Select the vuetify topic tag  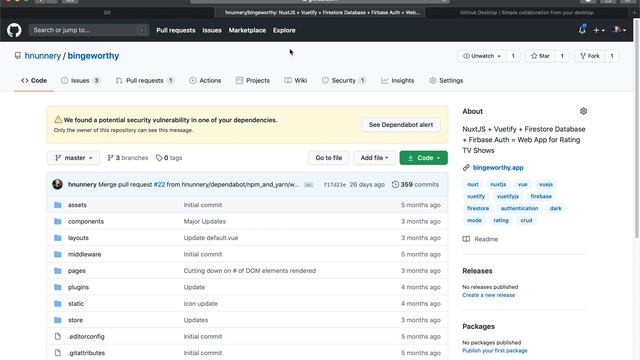point(476,196)
